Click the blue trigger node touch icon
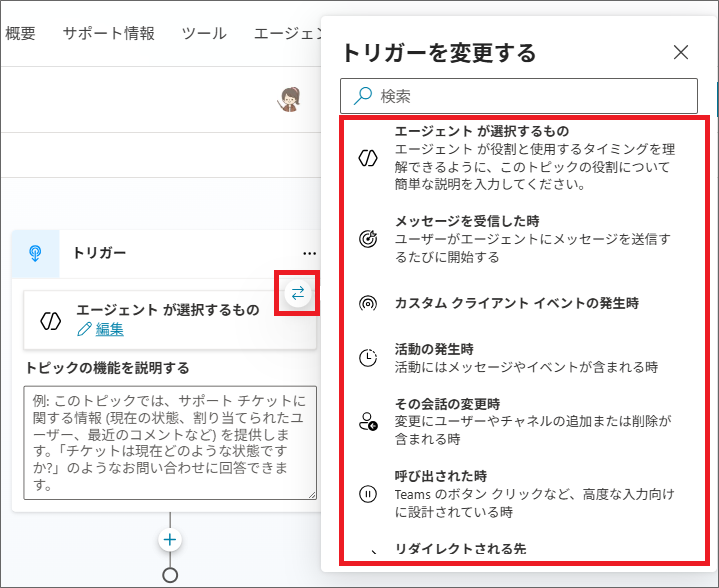This screenshot has height=588, width=719. tap(35, 253)
